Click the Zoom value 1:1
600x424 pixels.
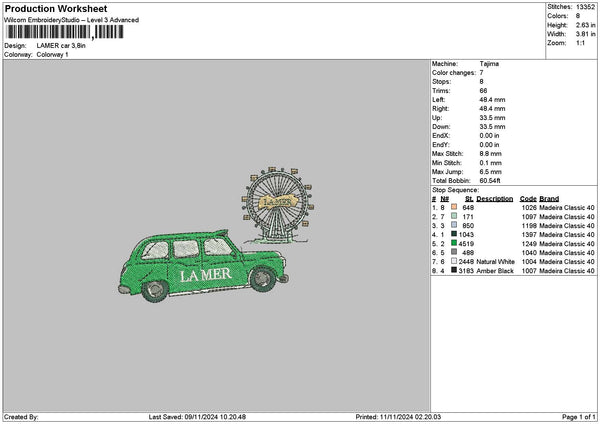pos(580,43)
